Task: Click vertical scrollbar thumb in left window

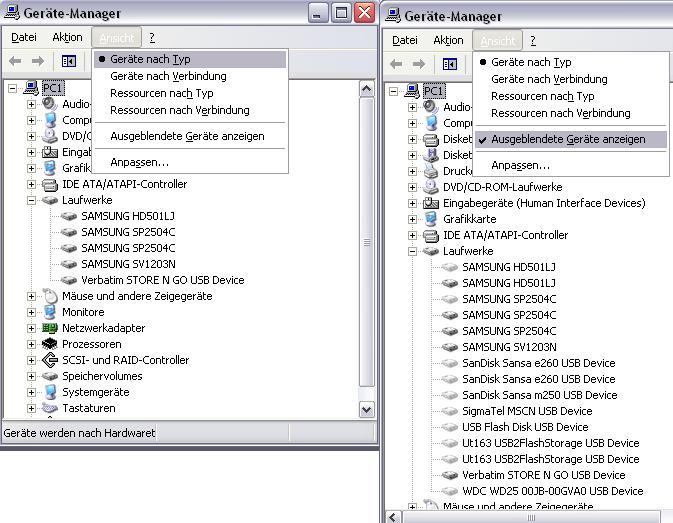Action: (x=367, y=242)
